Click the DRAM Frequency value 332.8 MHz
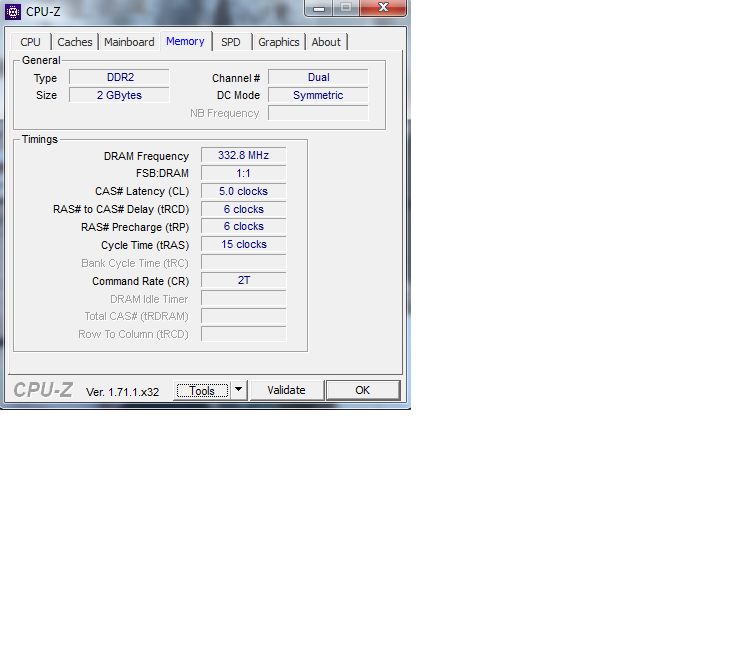 click(243, 156)
